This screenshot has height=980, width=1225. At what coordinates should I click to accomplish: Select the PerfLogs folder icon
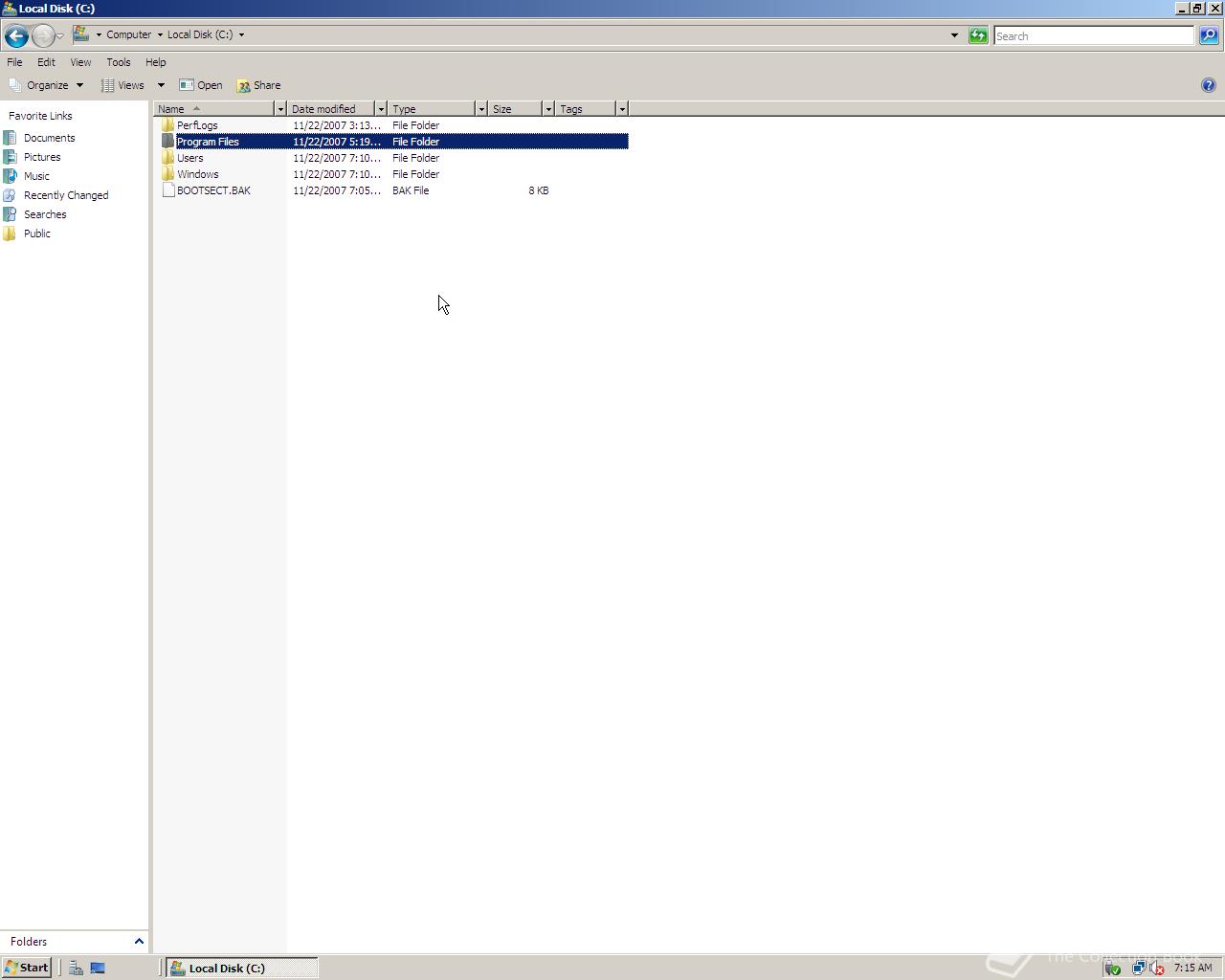[x=167, y=125]
